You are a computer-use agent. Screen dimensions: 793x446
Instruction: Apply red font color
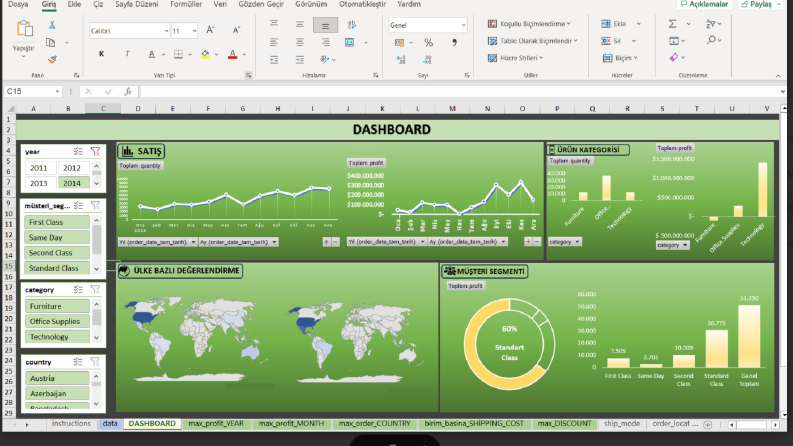[232, 54]
